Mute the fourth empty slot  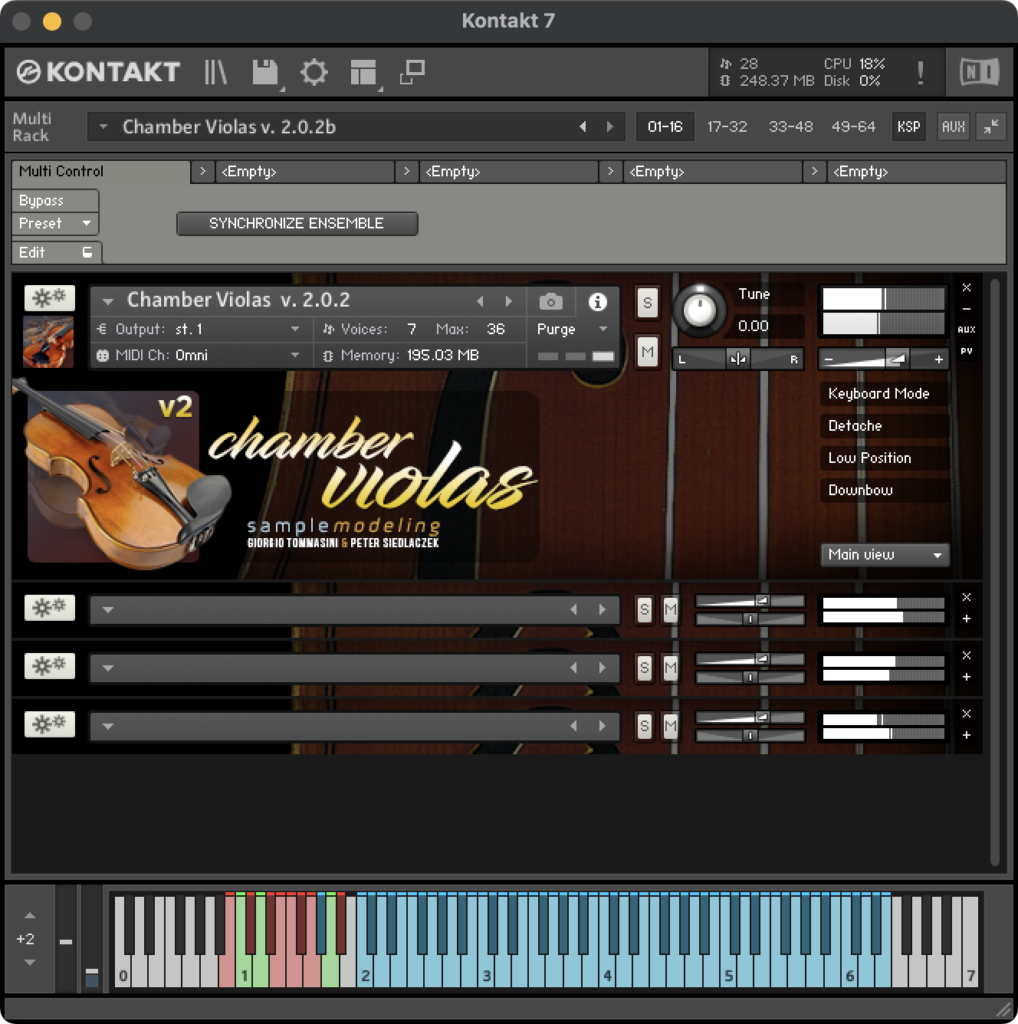coord(671,726)
